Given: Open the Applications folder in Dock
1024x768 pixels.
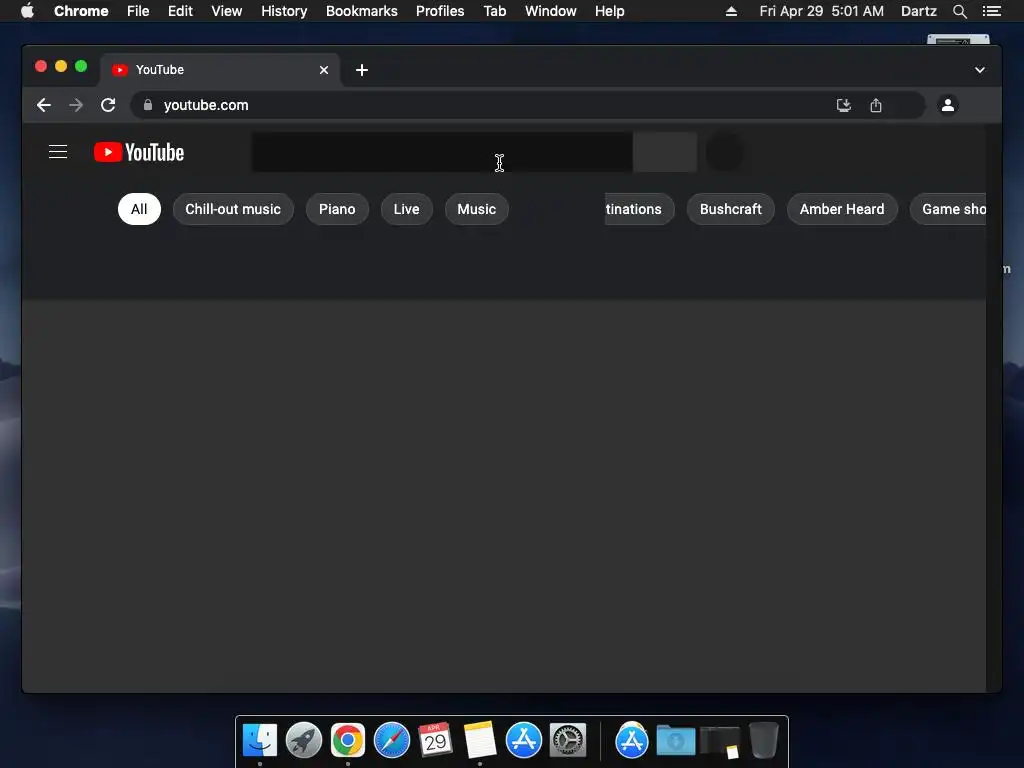Looking at the screenshot, I should click(632, 740).
